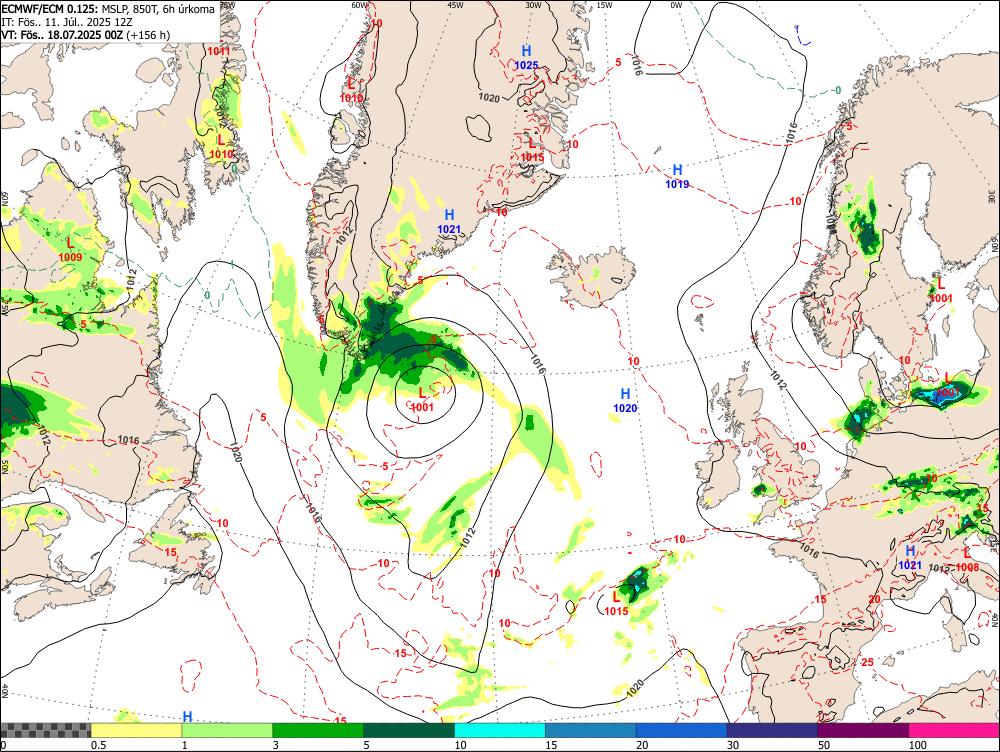Screen dimensions: 1000x752
Task: Click the yellow 0.5–1 mm legend swatch
Action: (x=136, y=730)
